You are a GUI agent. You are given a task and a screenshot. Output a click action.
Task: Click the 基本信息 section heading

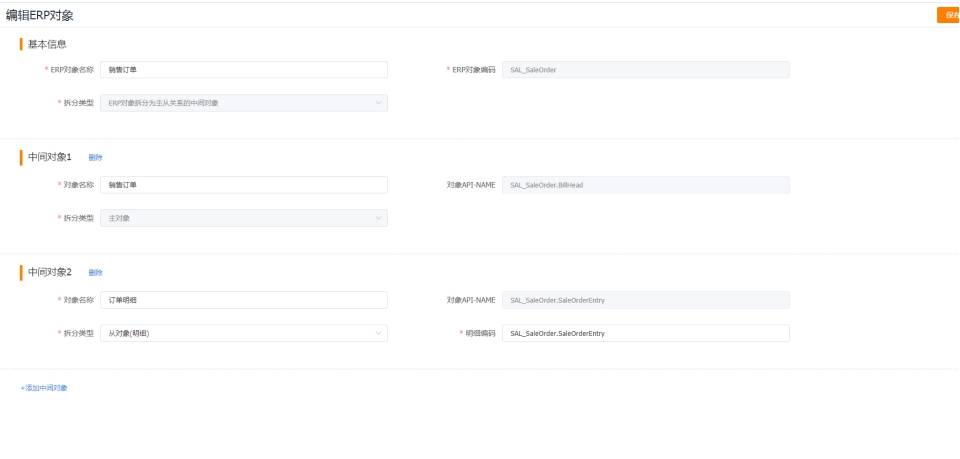click(x=47, y=44)
